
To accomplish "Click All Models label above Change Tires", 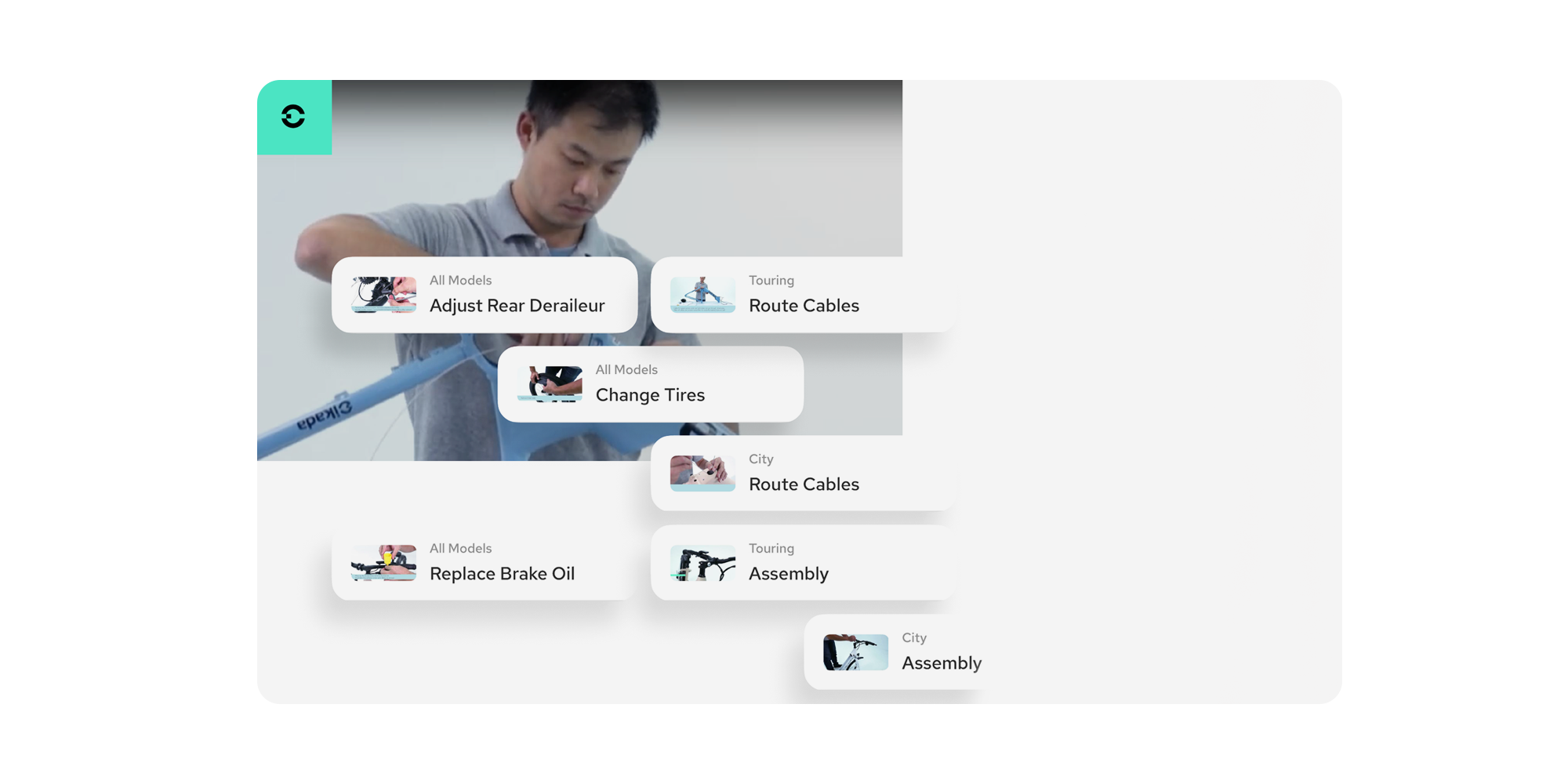I will tap(626, 370).
